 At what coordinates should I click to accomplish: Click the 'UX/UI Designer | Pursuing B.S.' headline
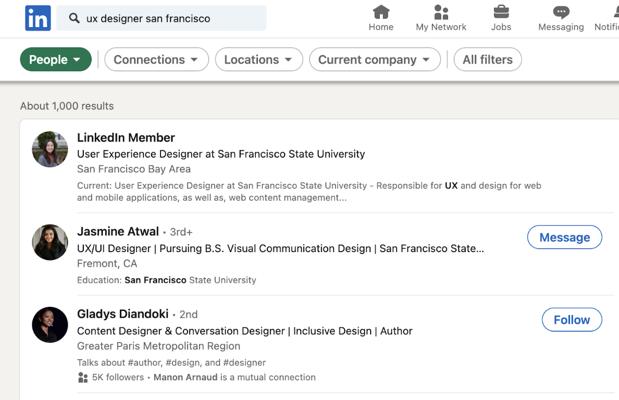pos(280,248)
